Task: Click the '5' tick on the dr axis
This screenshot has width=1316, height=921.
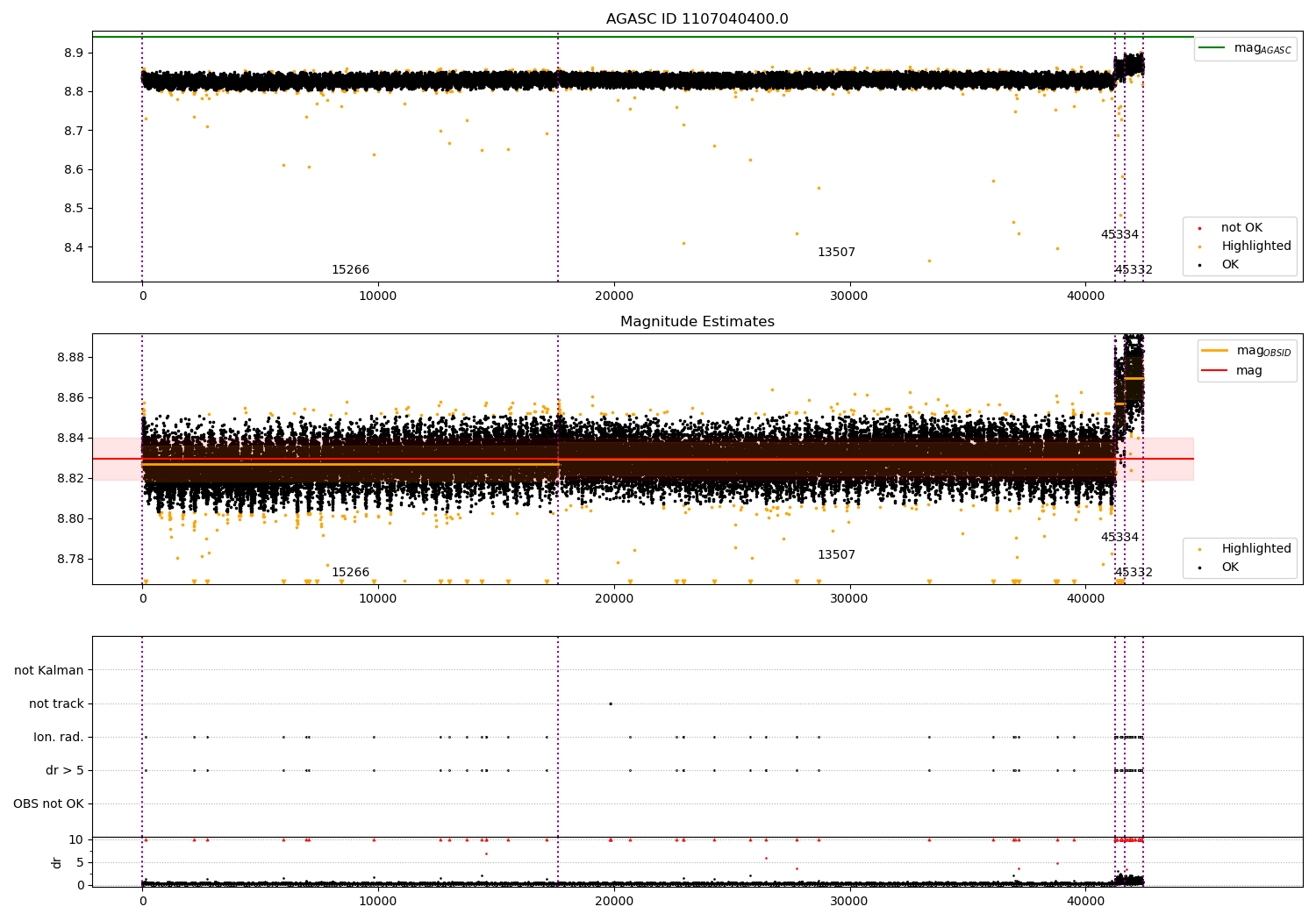Action: tap(81, 862)
